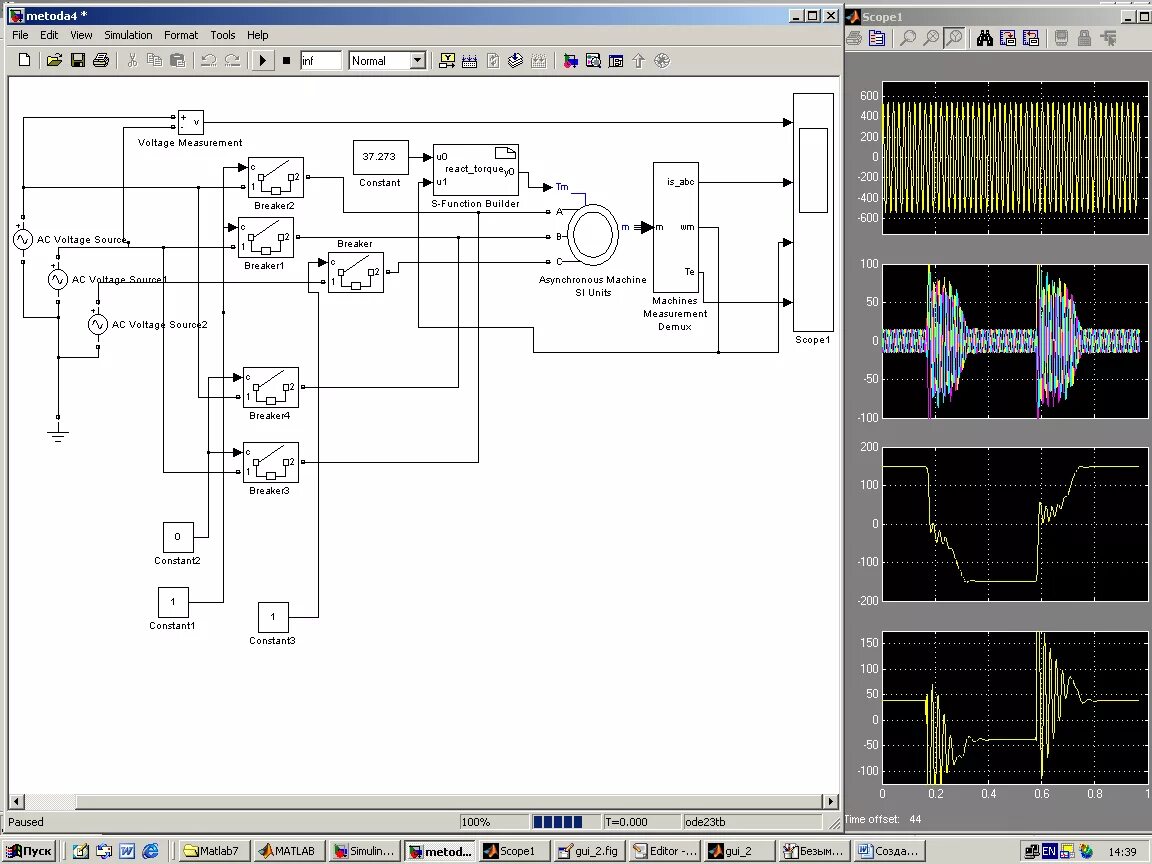Screen dimensions: 1152x864
Task: Select the Constant block showing 37.273
Action: [x=381, y=157]
